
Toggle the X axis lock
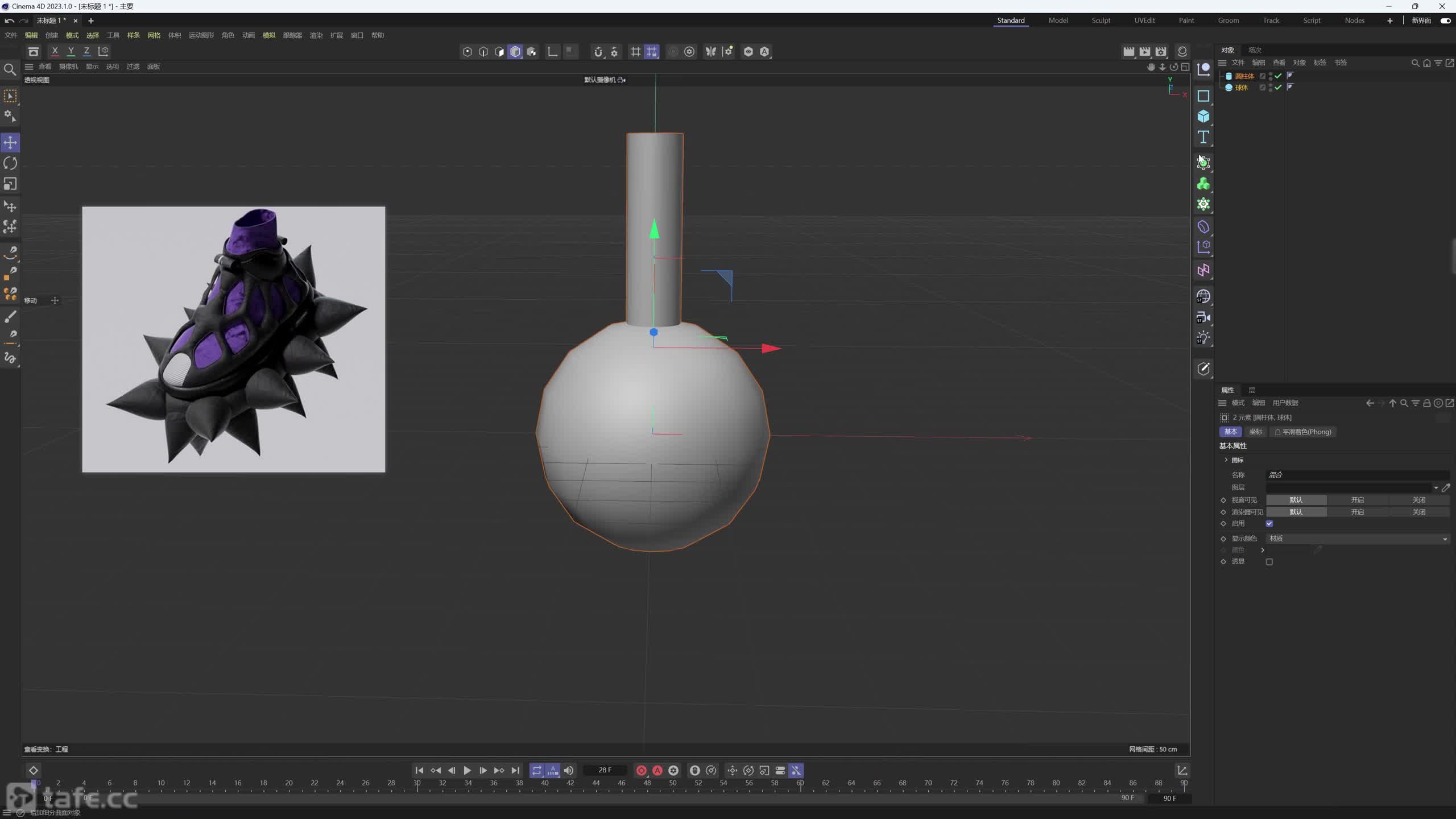pyautogui.click(x=55, y=51)
